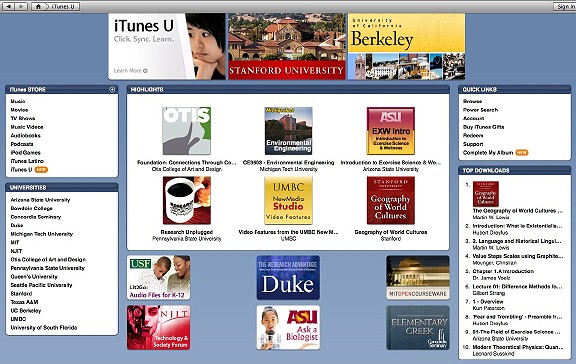576x364 pixels.
Task: Click Power Search in Quick Links
Action: point(480,110)
